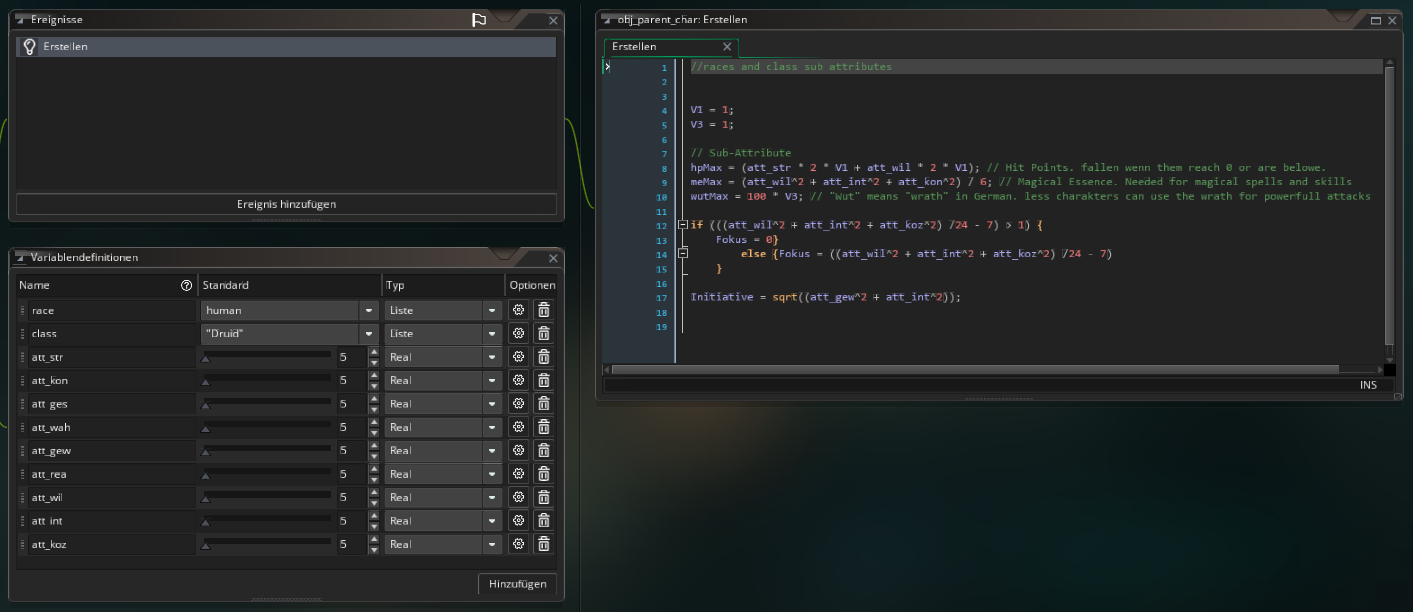The height and width of the screenshot is (612, 1413).
Task: Click the Hinzufügen button to add variable
Action: tap(517, 584)
